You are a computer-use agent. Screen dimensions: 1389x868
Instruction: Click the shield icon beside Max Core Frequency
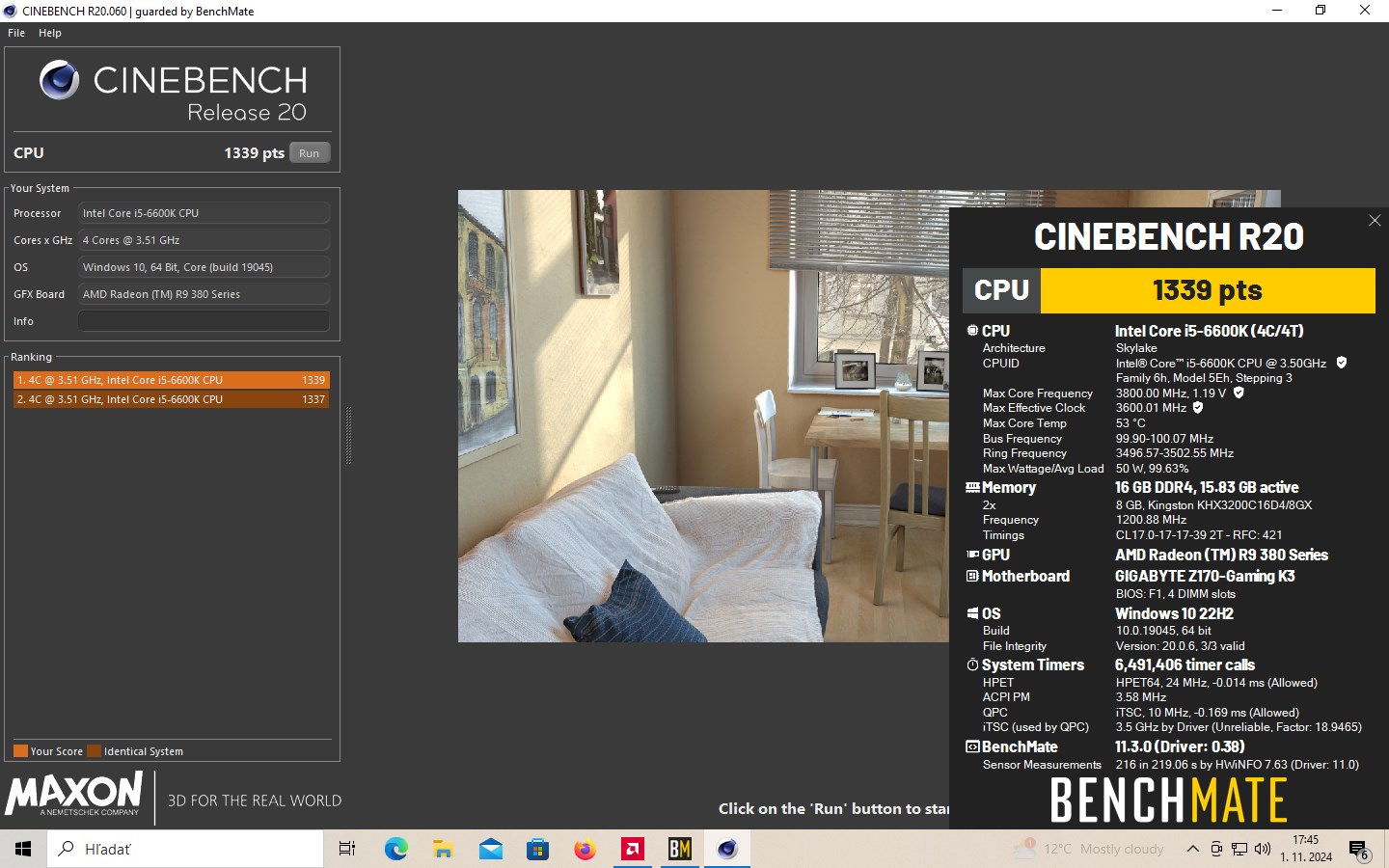[1239, 393]
